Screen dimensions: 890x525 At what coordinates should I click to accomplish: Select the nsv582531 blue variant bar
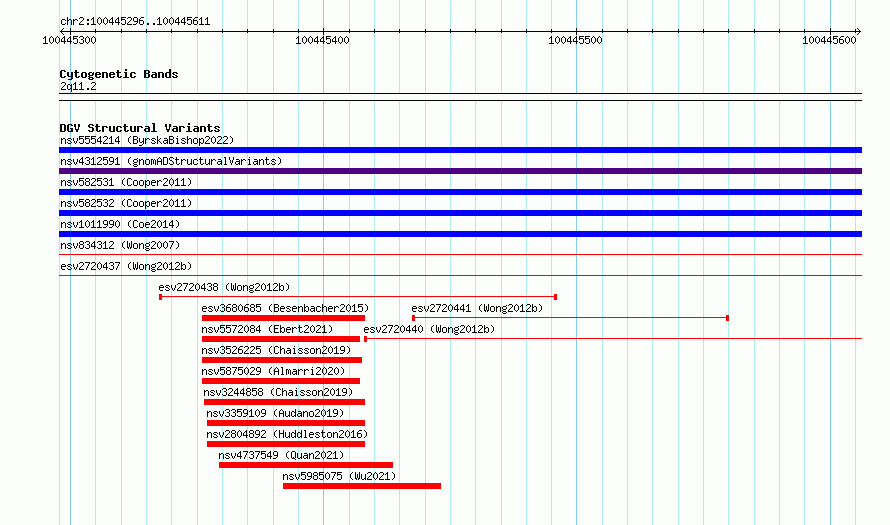460,192
